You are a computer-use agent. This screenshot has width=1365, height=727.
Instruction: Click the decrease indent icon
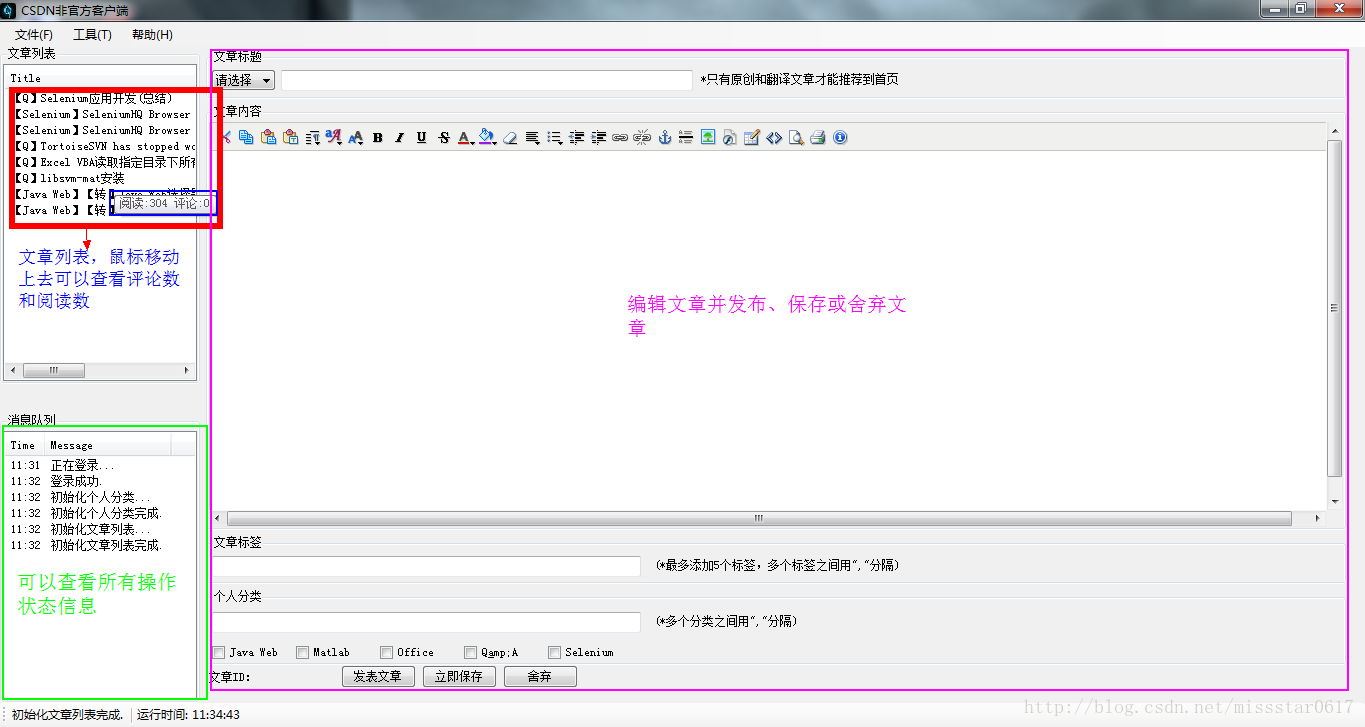click(x=577, y=137)
